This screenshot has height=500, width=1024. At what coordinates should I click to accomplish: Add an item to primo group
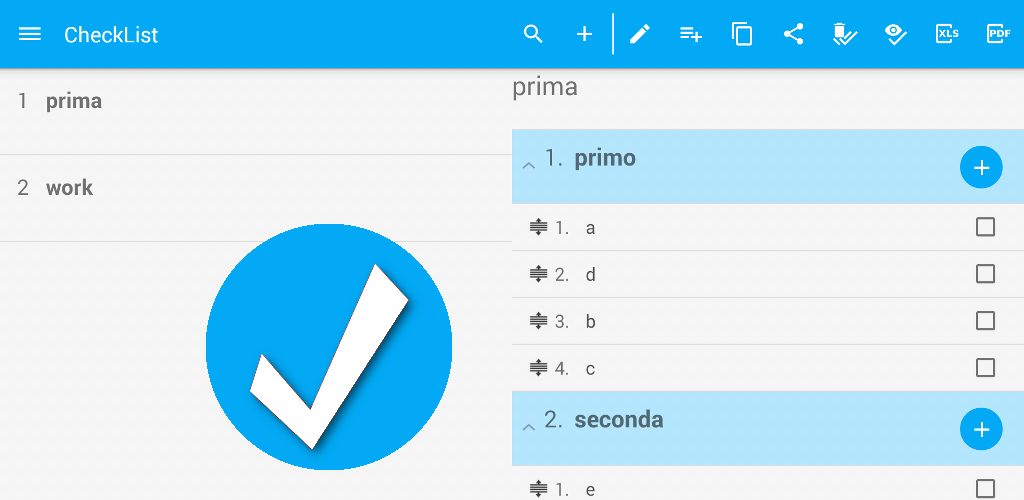[981, 167]
